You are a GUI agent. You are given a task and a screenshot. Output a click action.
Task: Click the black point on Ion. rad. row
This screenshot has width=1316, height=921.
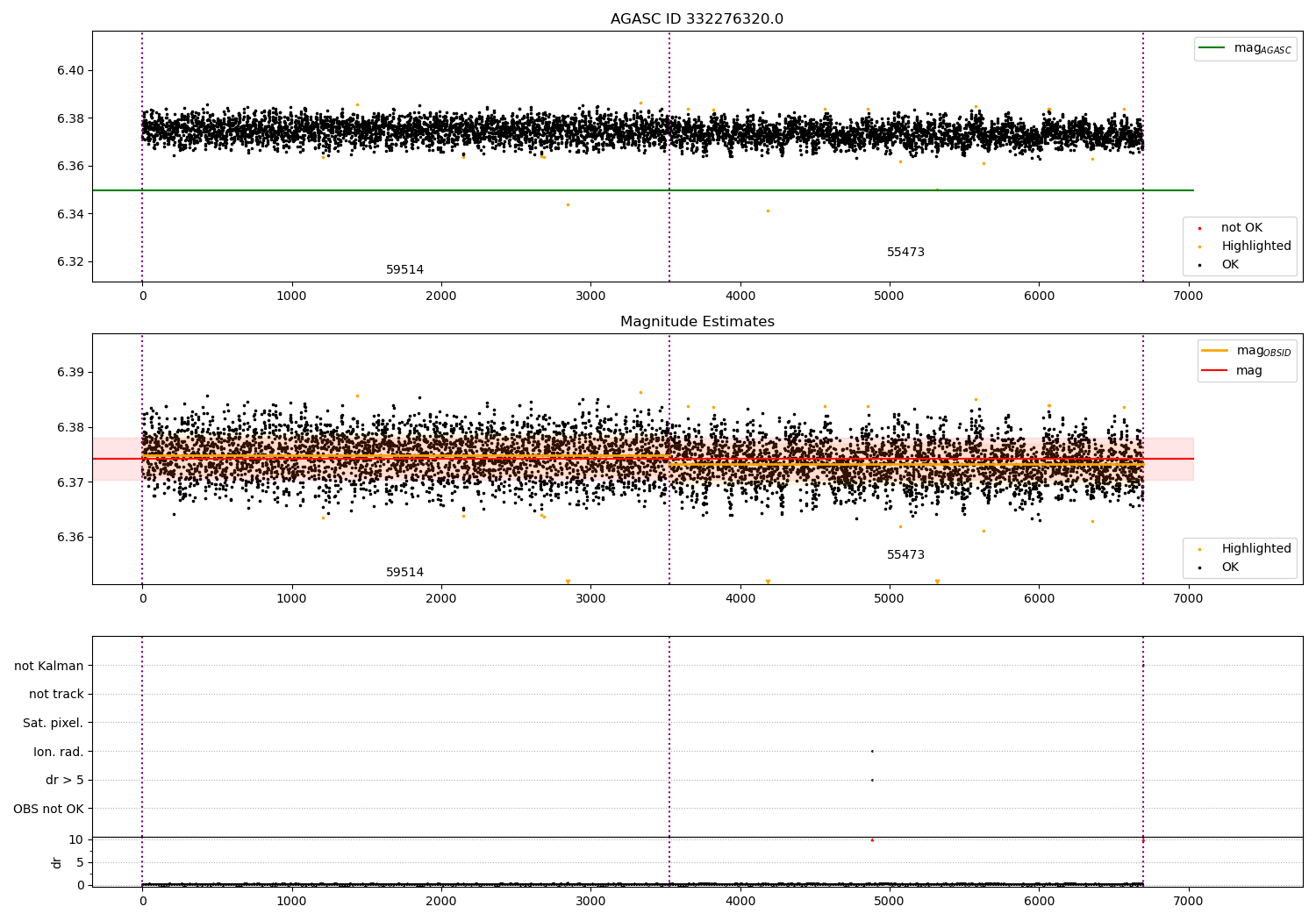871,751
